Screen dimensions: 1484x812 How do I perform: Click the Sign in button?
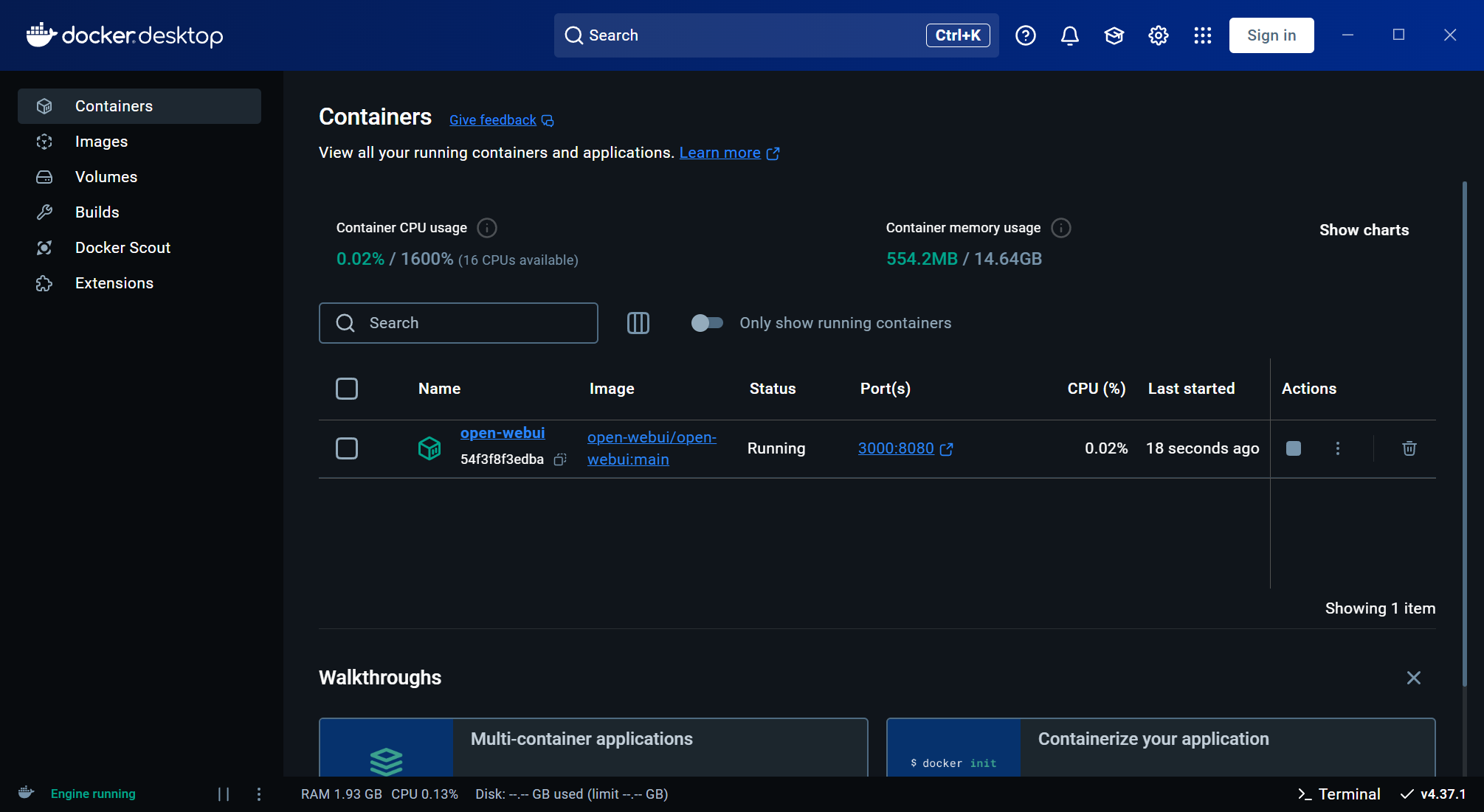point(1271,35)
